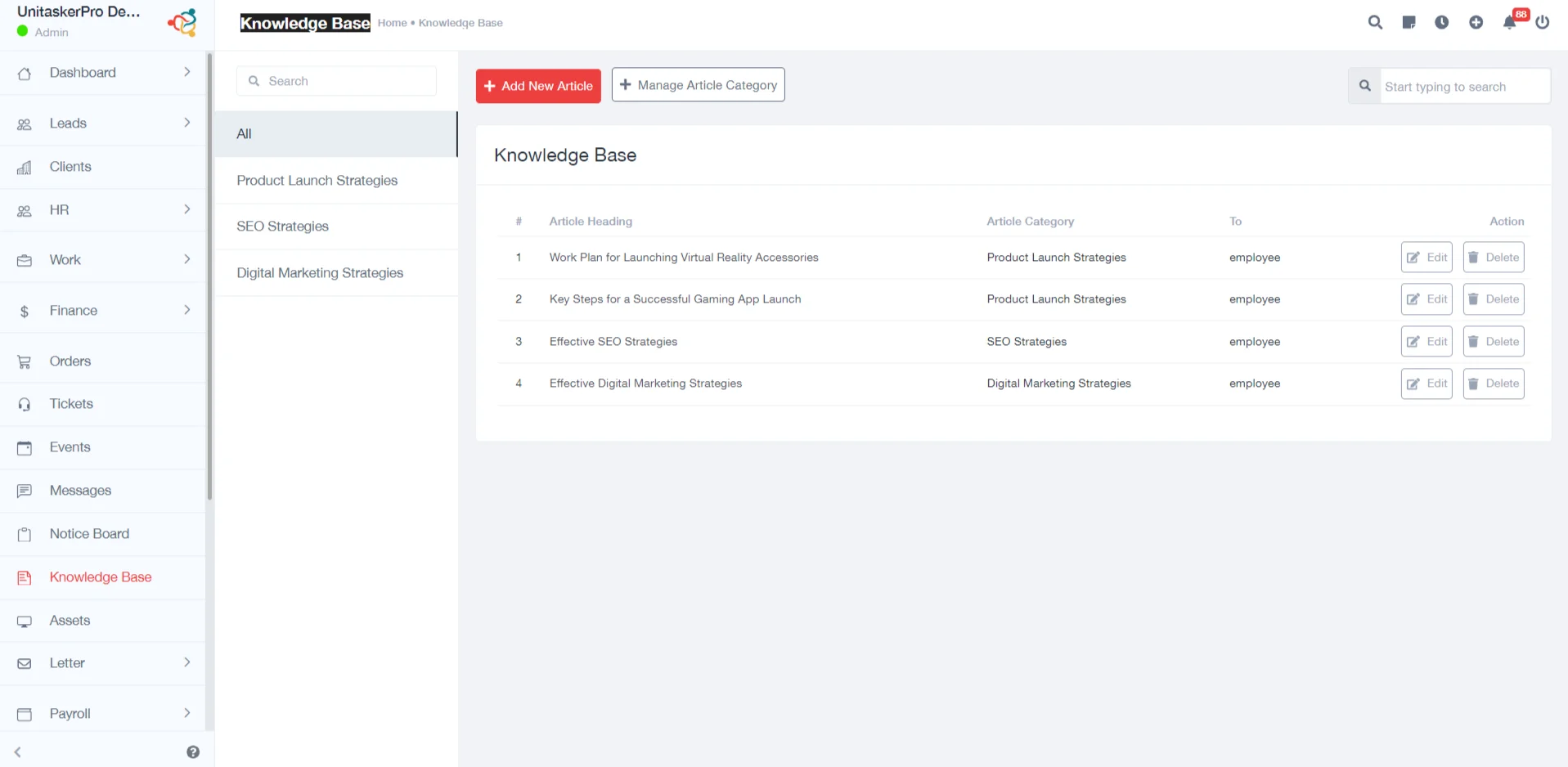Viewport: 1568px width, 767px height.
Task: Click the Article Heading column header
Action: [x=591, y=222]
